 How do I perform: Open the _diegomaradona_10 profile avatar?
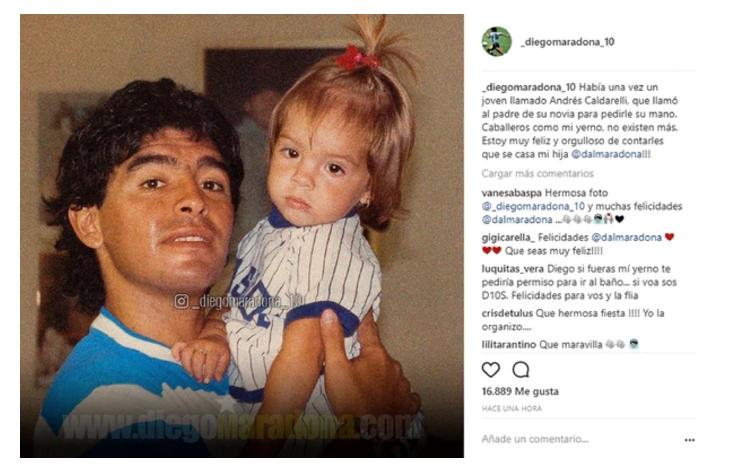[496, 41]
